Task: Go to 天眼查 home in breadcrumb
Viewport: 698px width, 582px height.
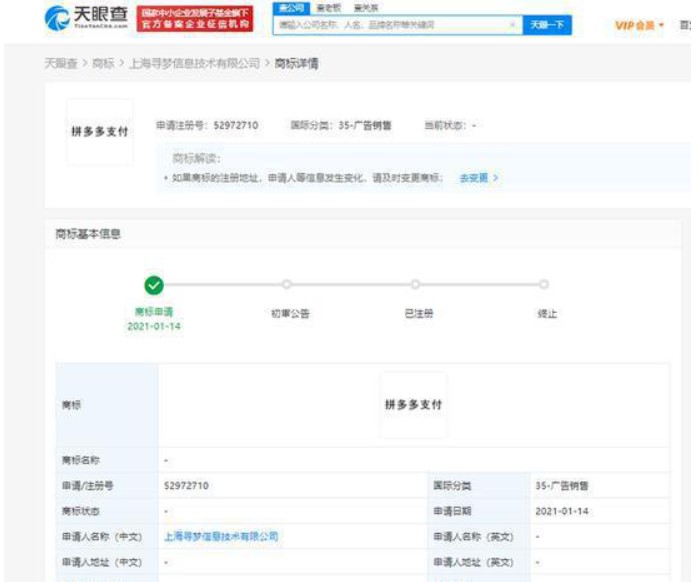Action: point(60,63)
